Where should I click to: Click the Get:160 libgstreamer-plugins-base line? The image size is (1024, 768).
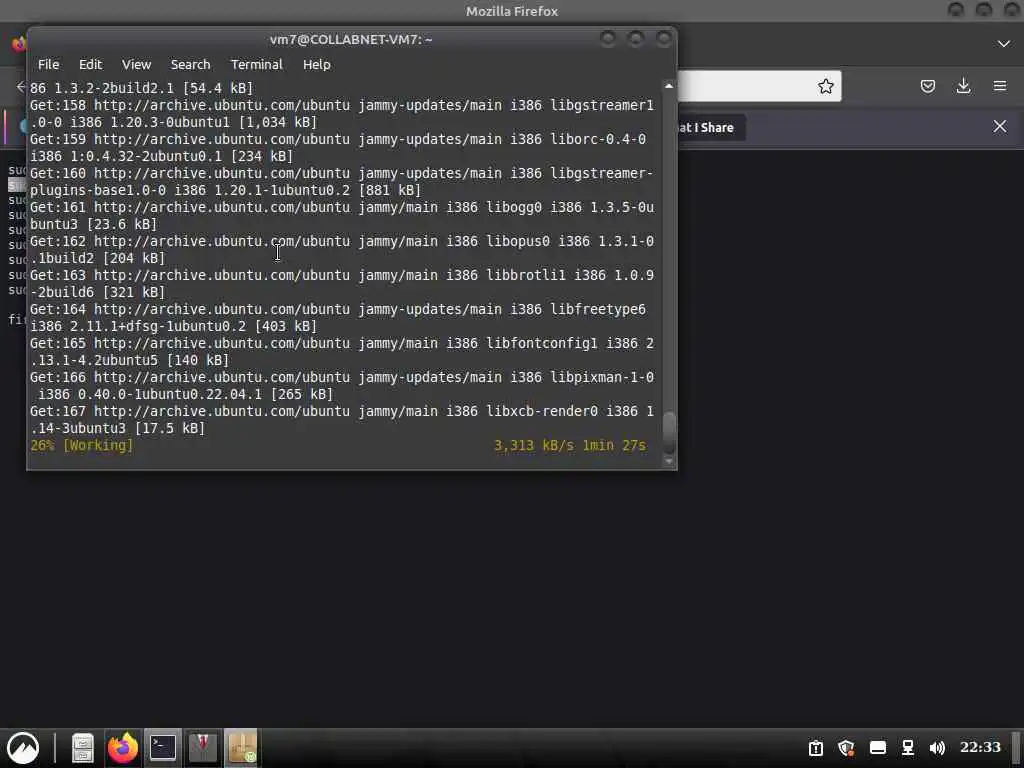[x=342, y=182]
